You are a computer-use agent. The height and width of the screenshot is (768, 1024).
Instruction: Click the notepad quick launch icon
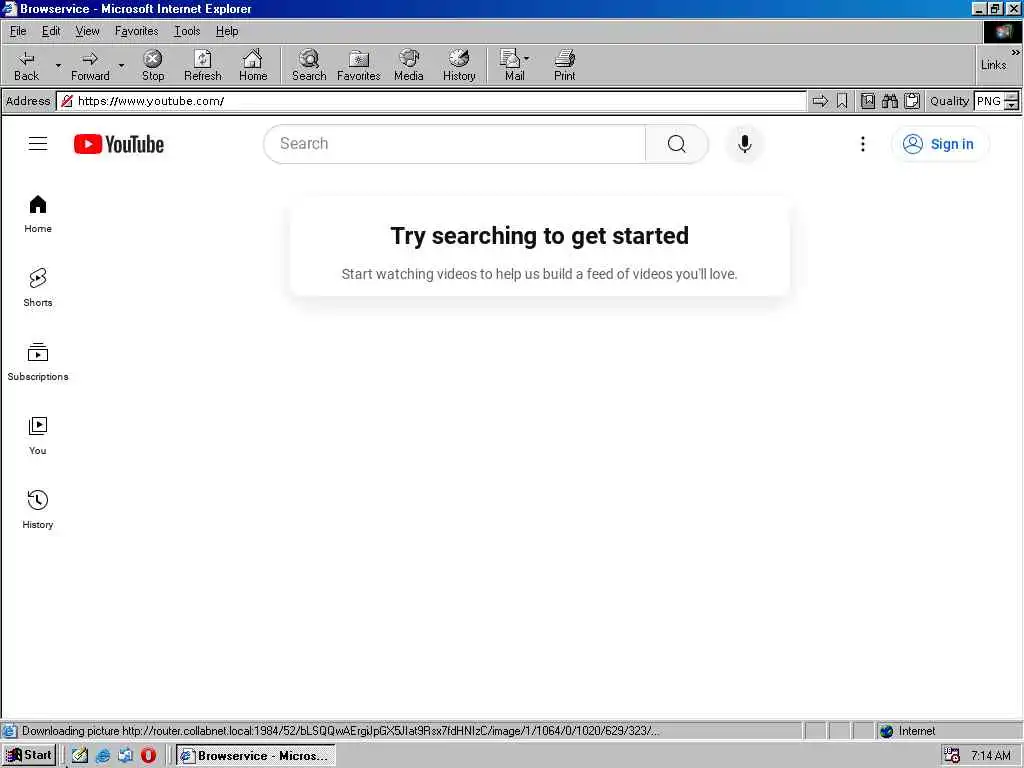click(80, 756)
